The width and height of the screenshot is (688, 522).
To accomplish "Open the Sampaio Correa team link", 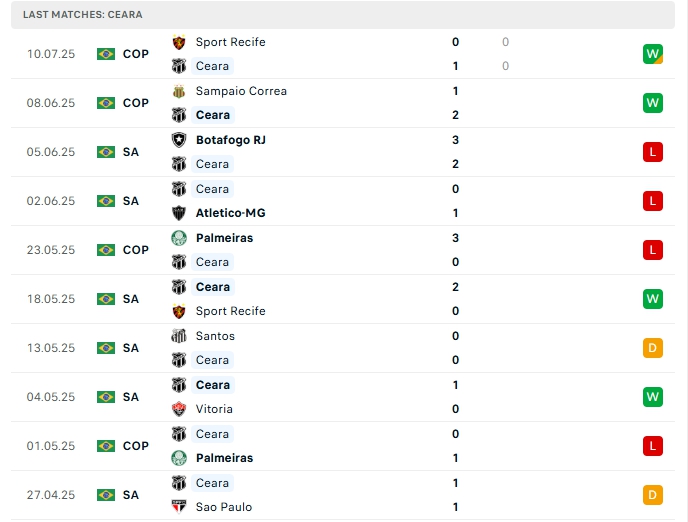I will (x=241, y=91).
